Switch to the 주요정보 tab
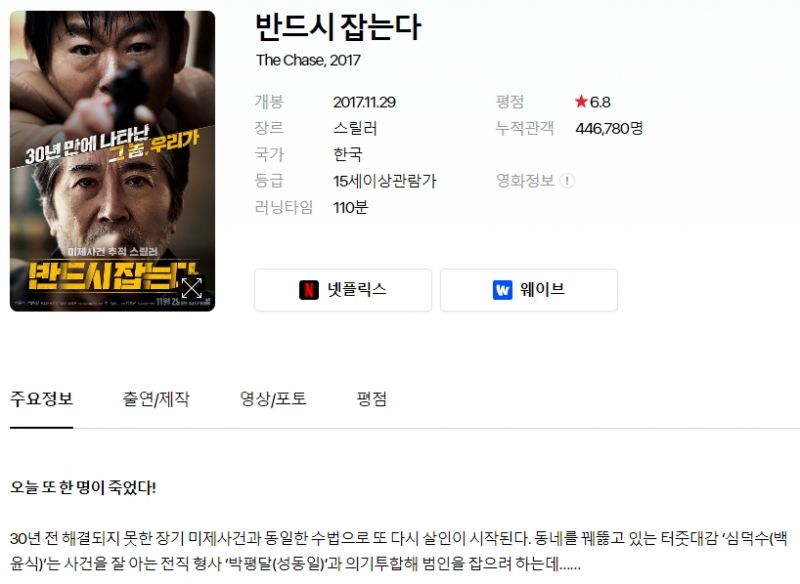Viewport: 800px width, 584px height. click(x=41, y=398)
